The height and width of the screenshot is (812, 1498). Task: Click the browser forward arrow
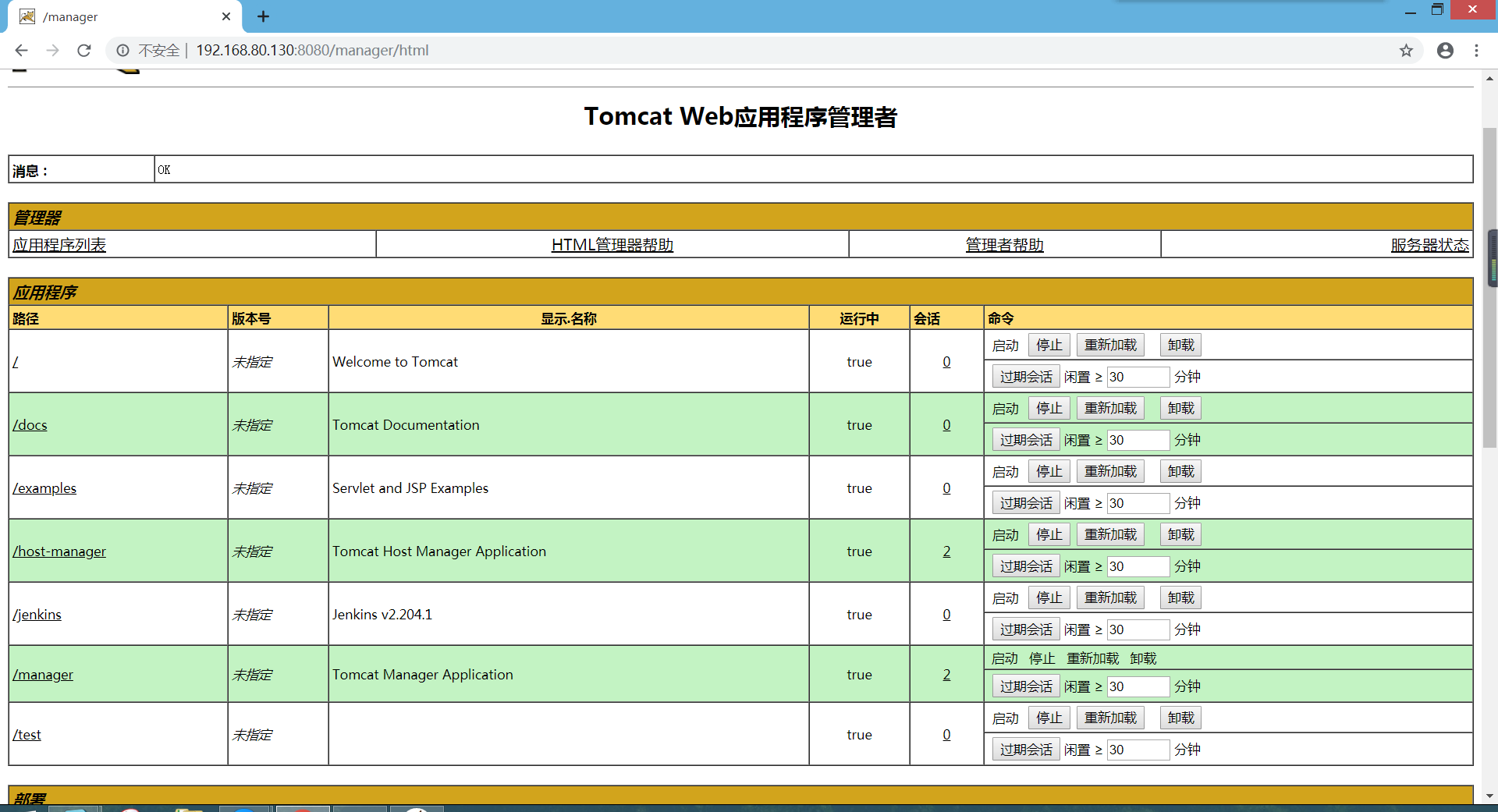(x=52, y=51)
